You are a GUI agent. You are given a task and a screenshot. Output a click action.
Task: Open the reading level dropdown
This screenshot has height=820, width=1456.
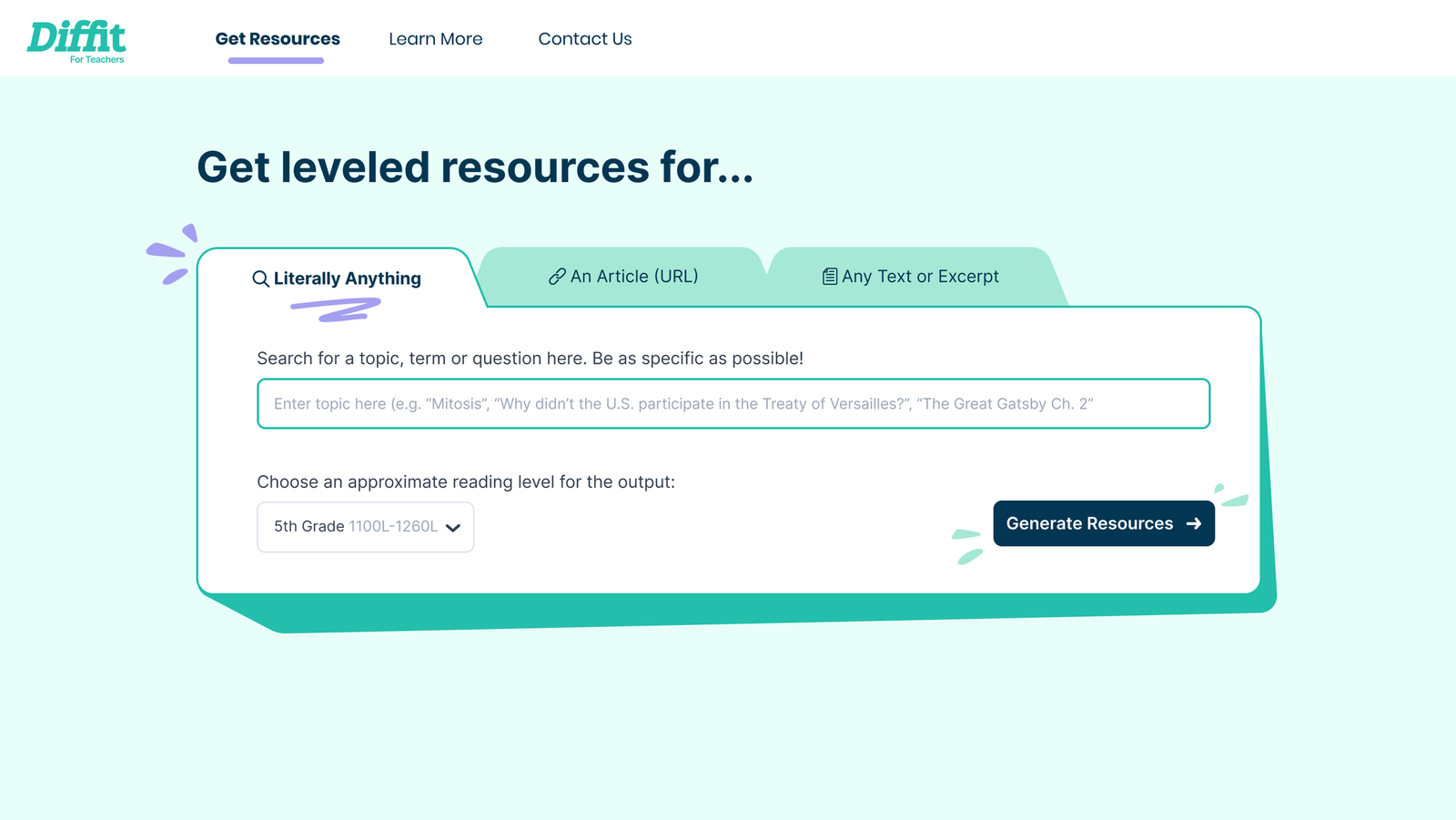[365, 527]
